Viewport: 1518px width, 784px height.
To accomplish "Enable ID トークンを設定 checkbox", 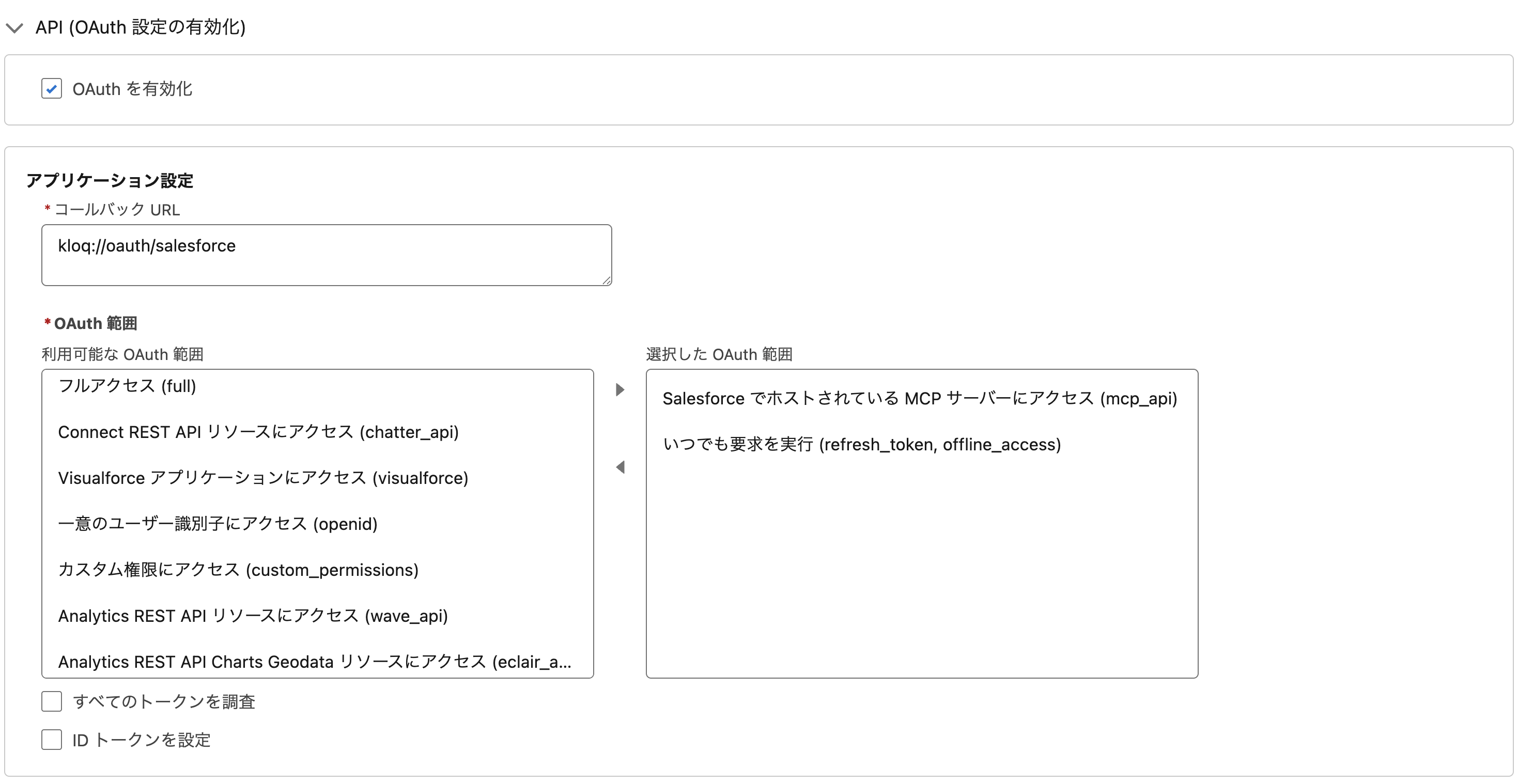I will (x=52, y=740).
